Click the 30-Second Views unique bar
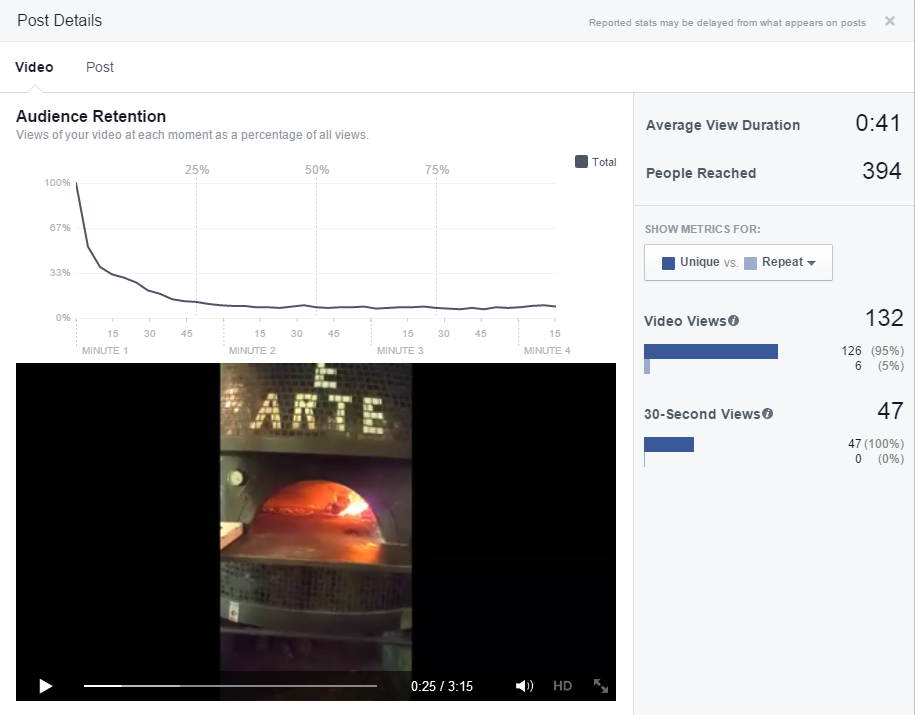 click(668, 444)
